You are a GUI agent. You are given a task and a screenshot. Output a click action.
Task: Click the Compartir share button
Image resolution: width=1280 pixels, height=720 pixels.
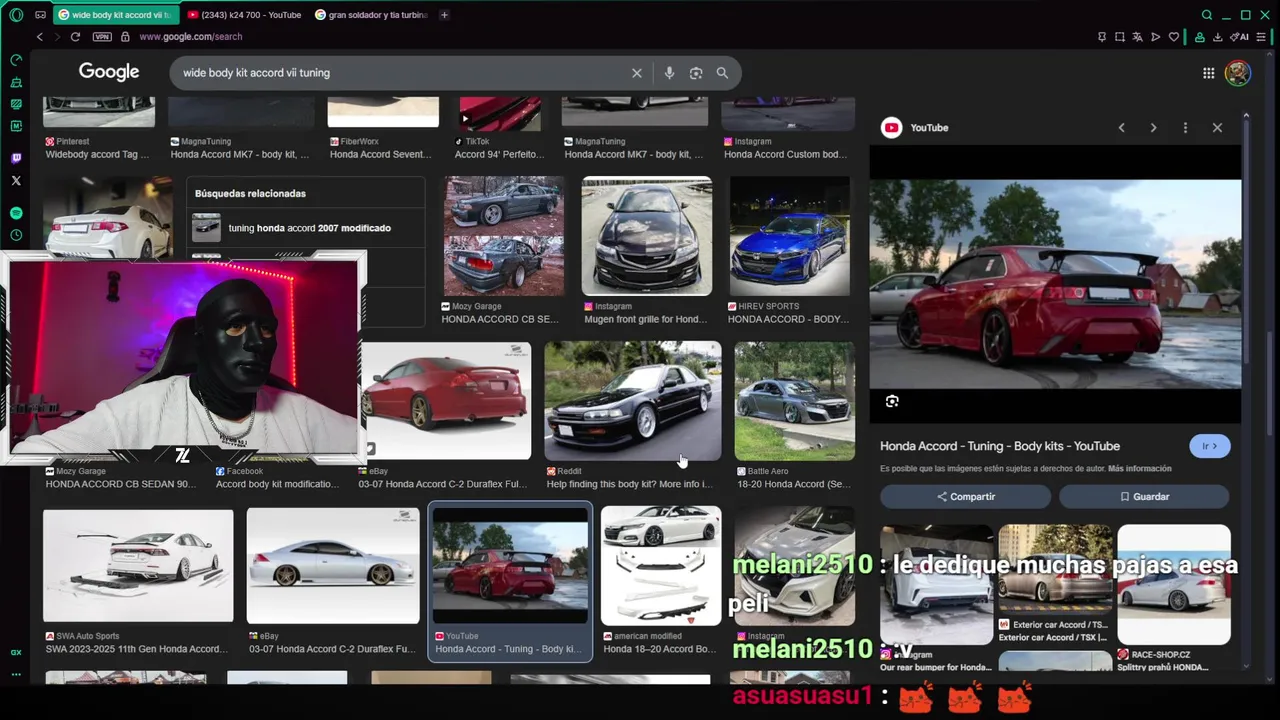966,496
